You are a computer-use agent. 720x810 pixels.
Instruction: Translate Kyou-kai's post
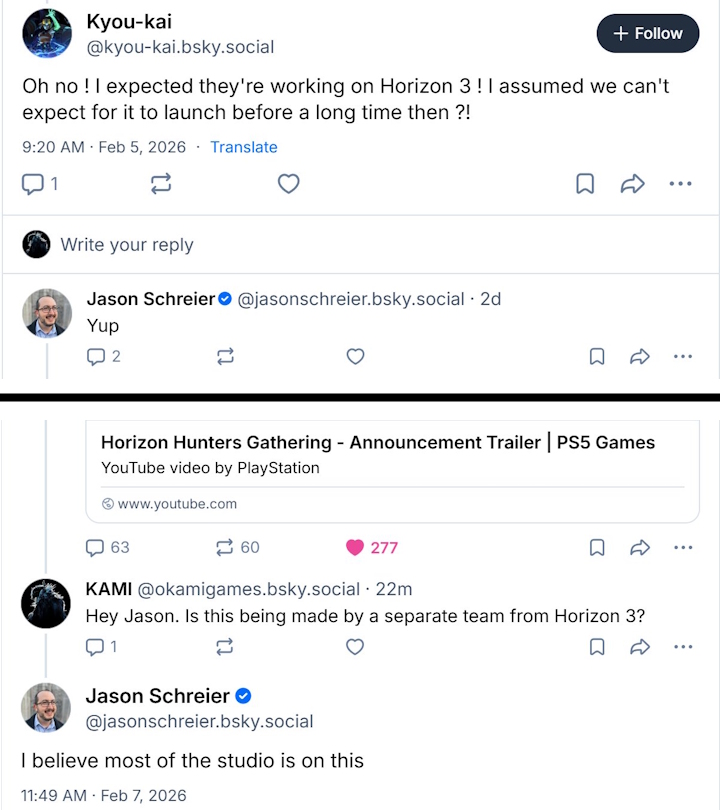(x=243, y=147)
